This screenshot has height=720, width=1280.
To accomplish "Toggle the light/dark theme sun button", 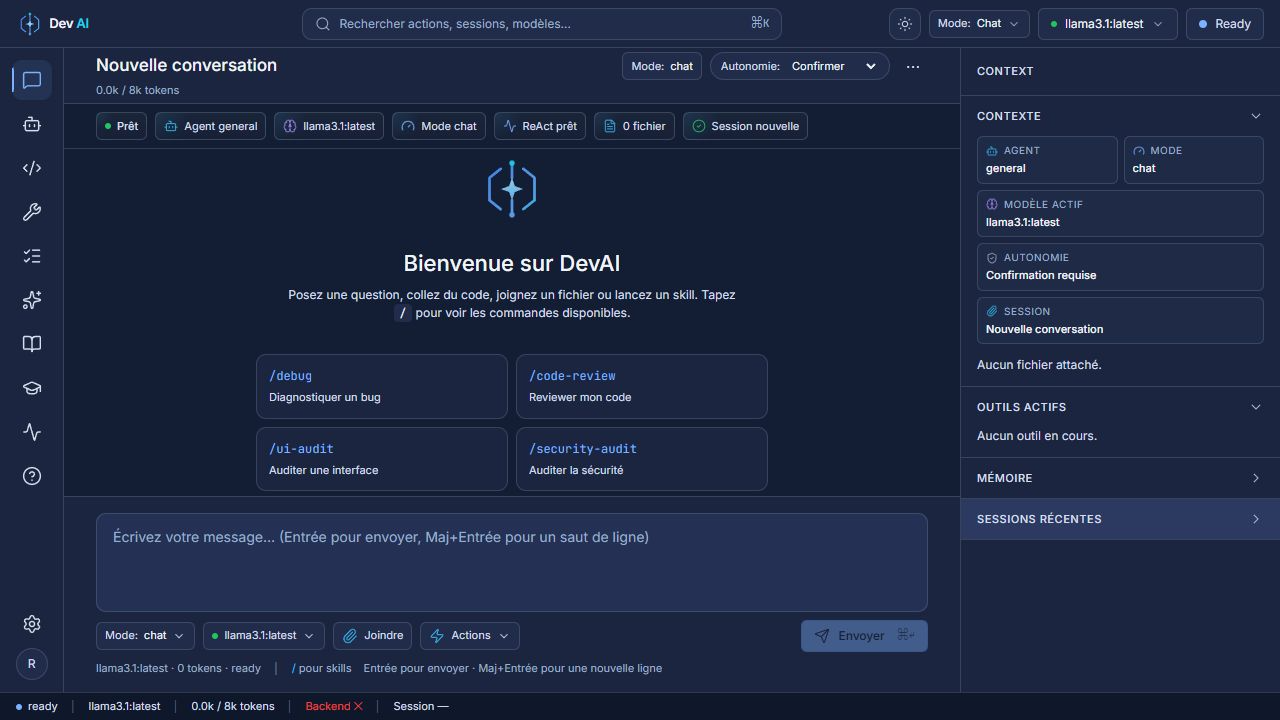I will (x=905, y=24).
